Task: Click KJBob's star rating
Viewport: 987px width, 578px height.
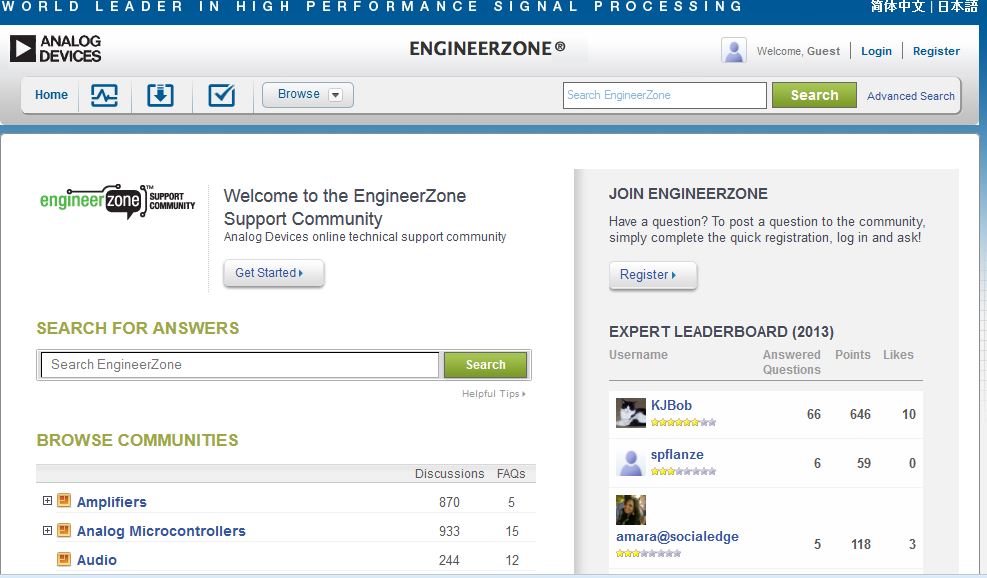Action: [x=683, y=422]
